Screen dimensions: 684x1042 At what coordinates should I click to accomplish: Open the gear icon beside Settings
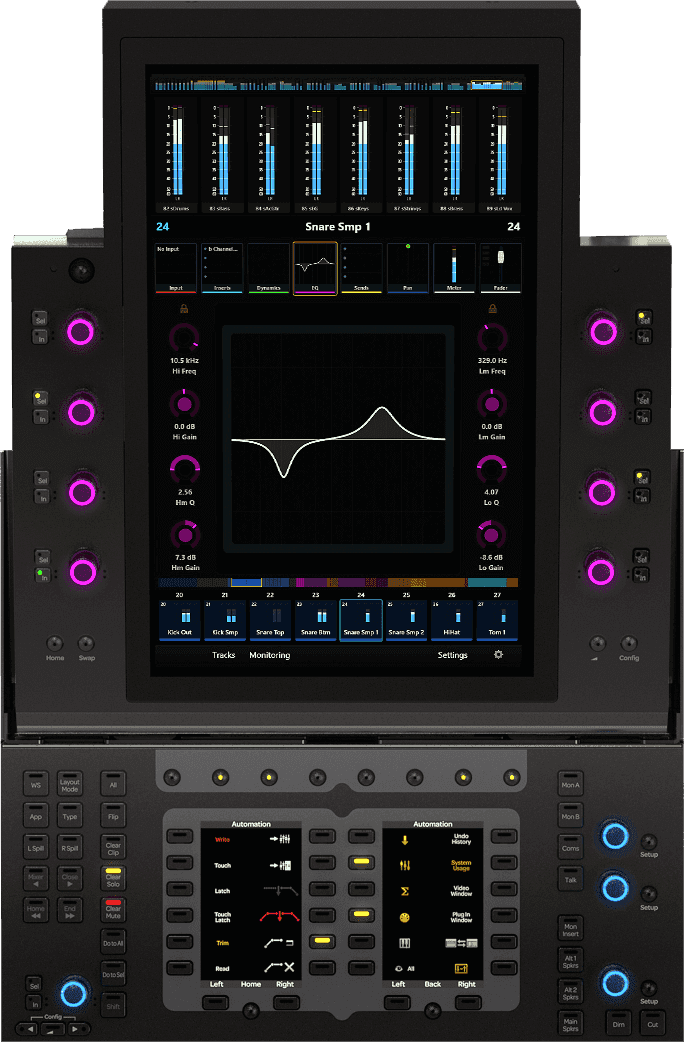point(498,655)
